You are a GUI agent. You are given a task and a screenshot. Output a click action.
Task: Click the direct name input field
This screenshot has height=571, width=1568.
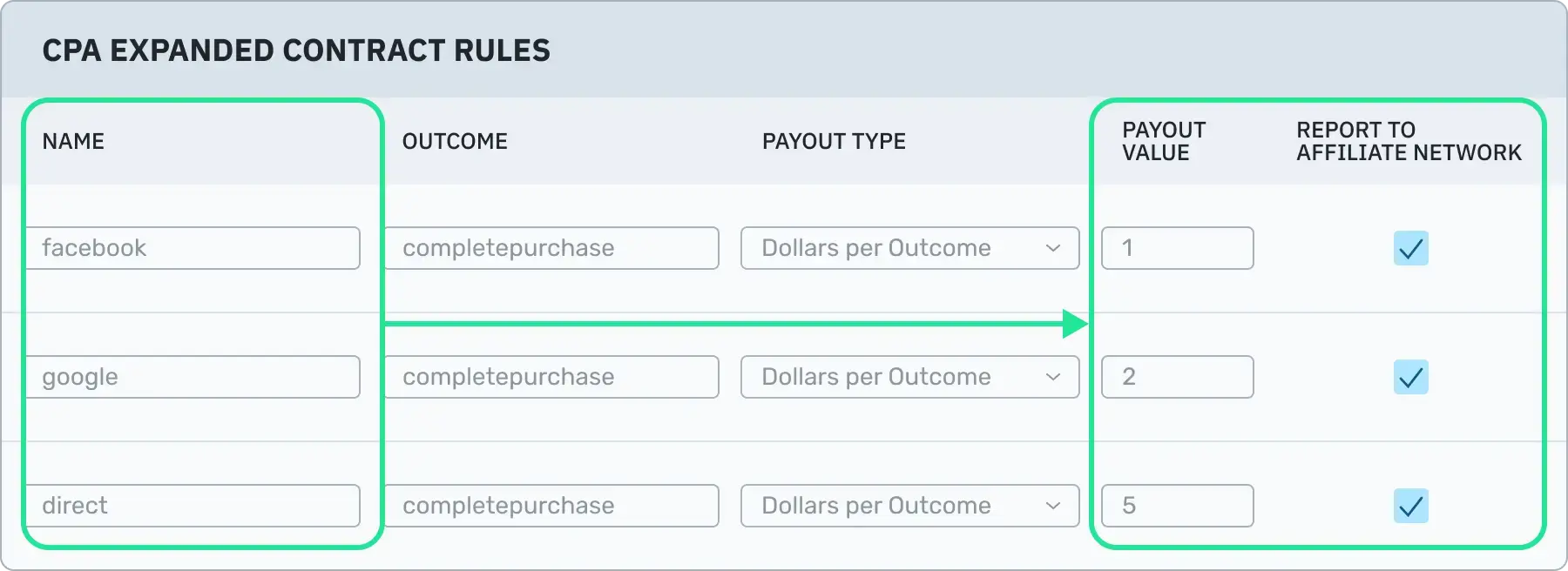click(x=193, y=506)
